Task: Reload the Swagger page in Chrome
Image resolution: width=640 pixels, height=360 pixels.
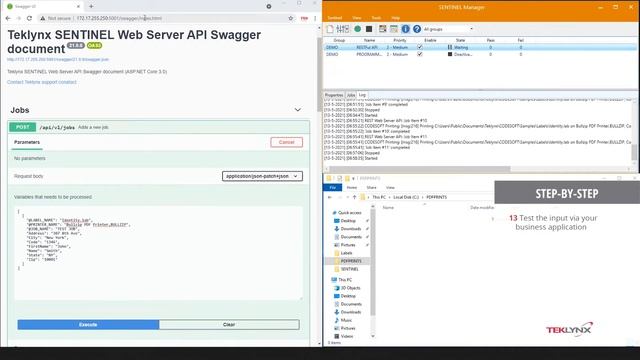Action: point(29,18)
